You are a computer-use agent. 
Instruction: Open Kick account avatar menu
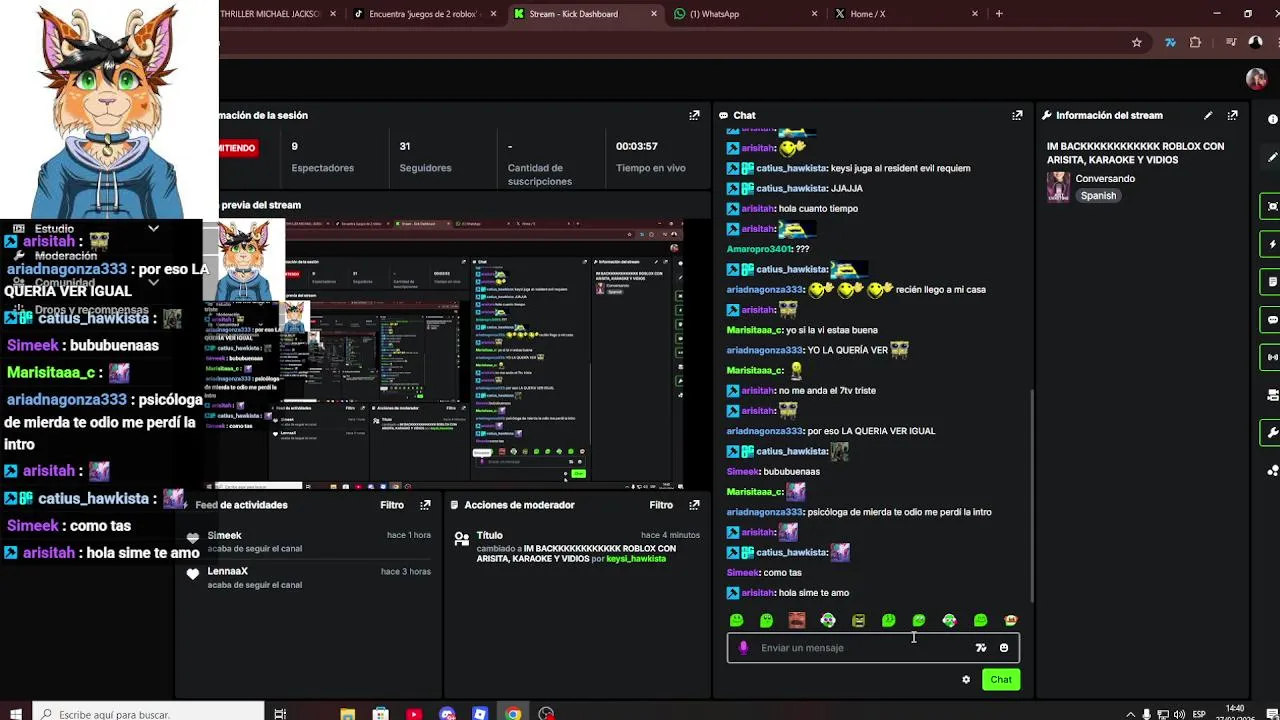[1257, 79]
